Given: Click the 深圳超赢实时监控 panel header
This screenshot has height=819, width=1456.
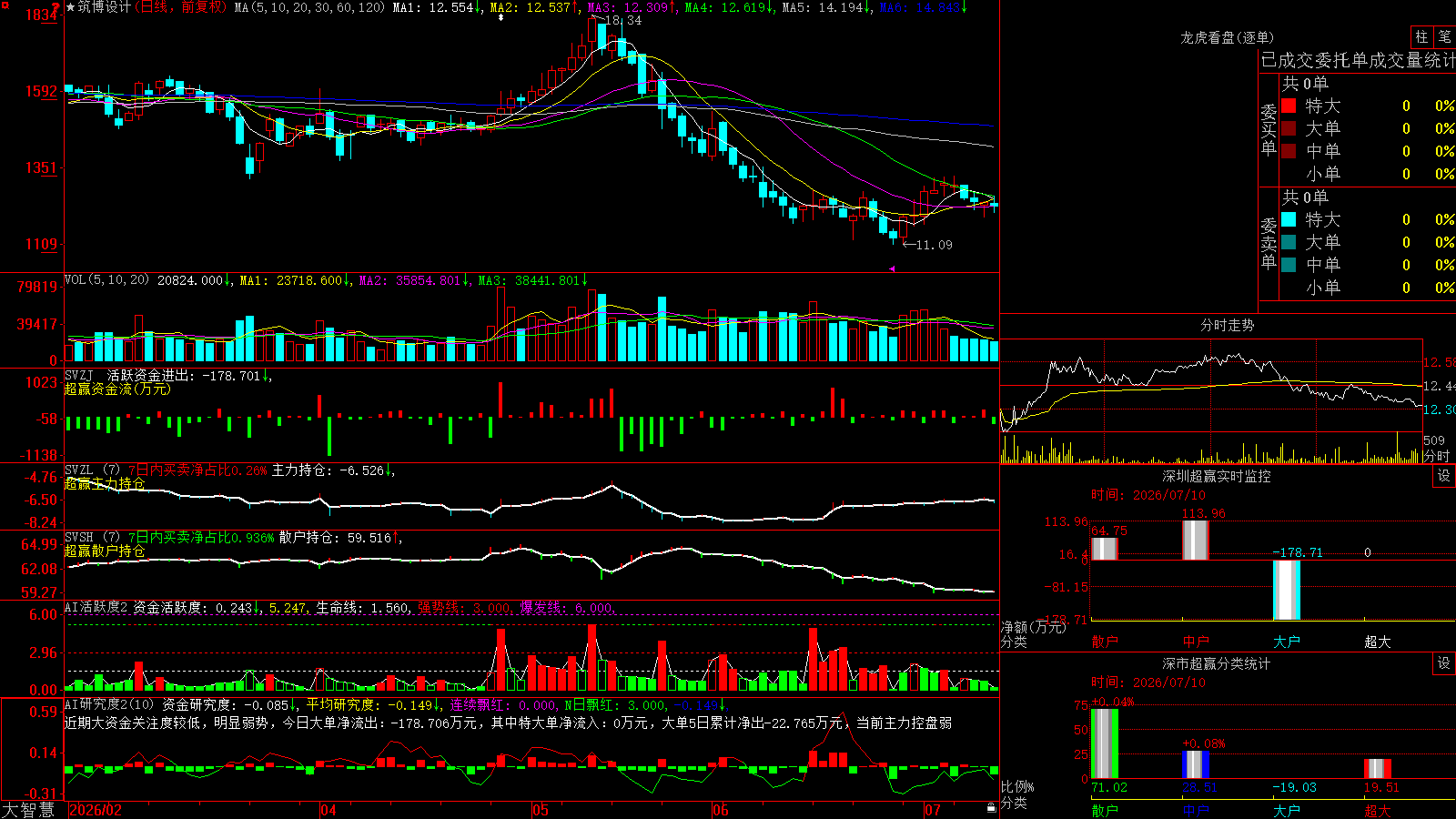Looking at the screenshot, I should tap(1216, 476).
